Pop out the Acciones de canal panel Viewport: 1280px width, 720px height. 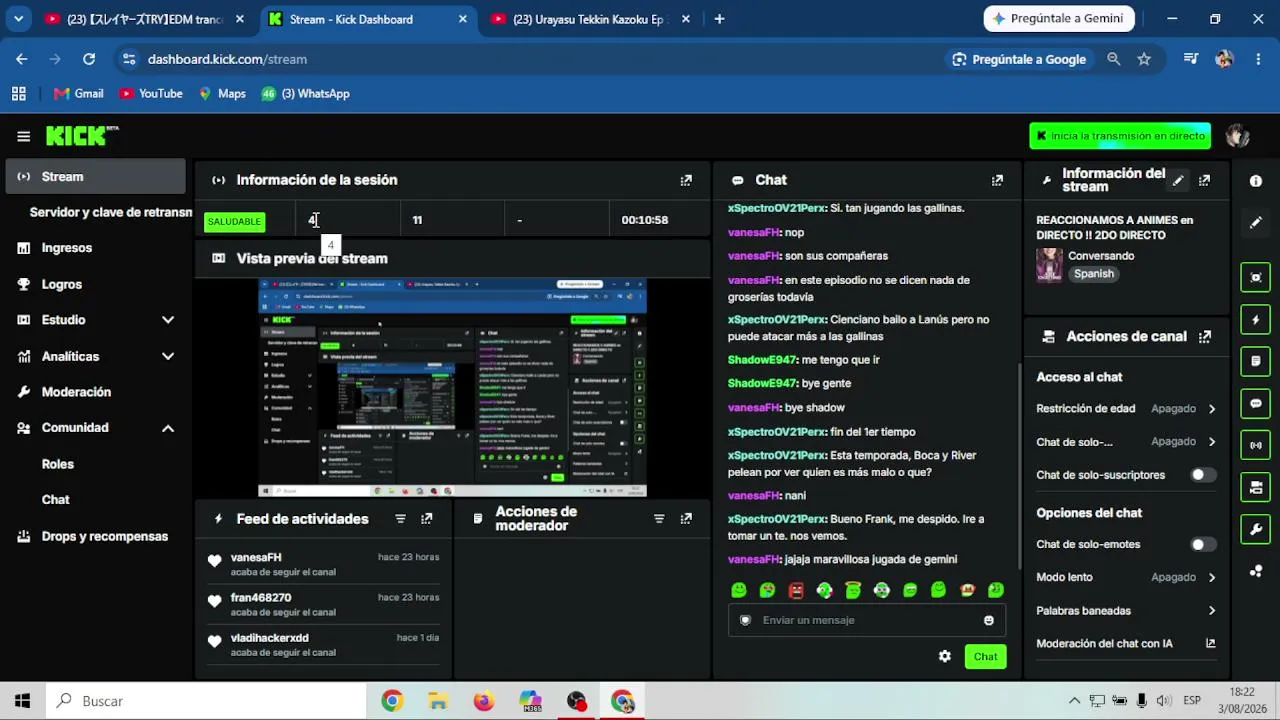click(1205, 337)
